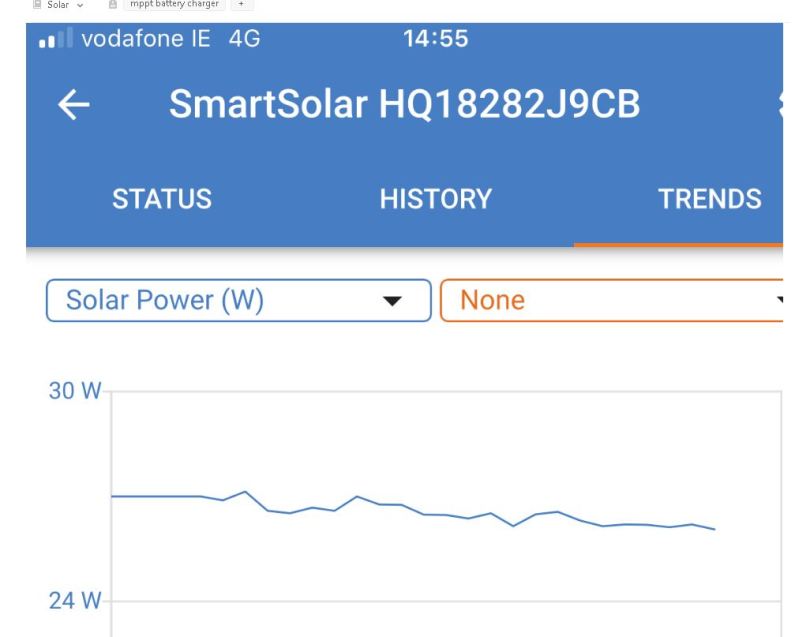Open the orange None dropdown
This screenshot has width=810, height=637.
point(610,300)
